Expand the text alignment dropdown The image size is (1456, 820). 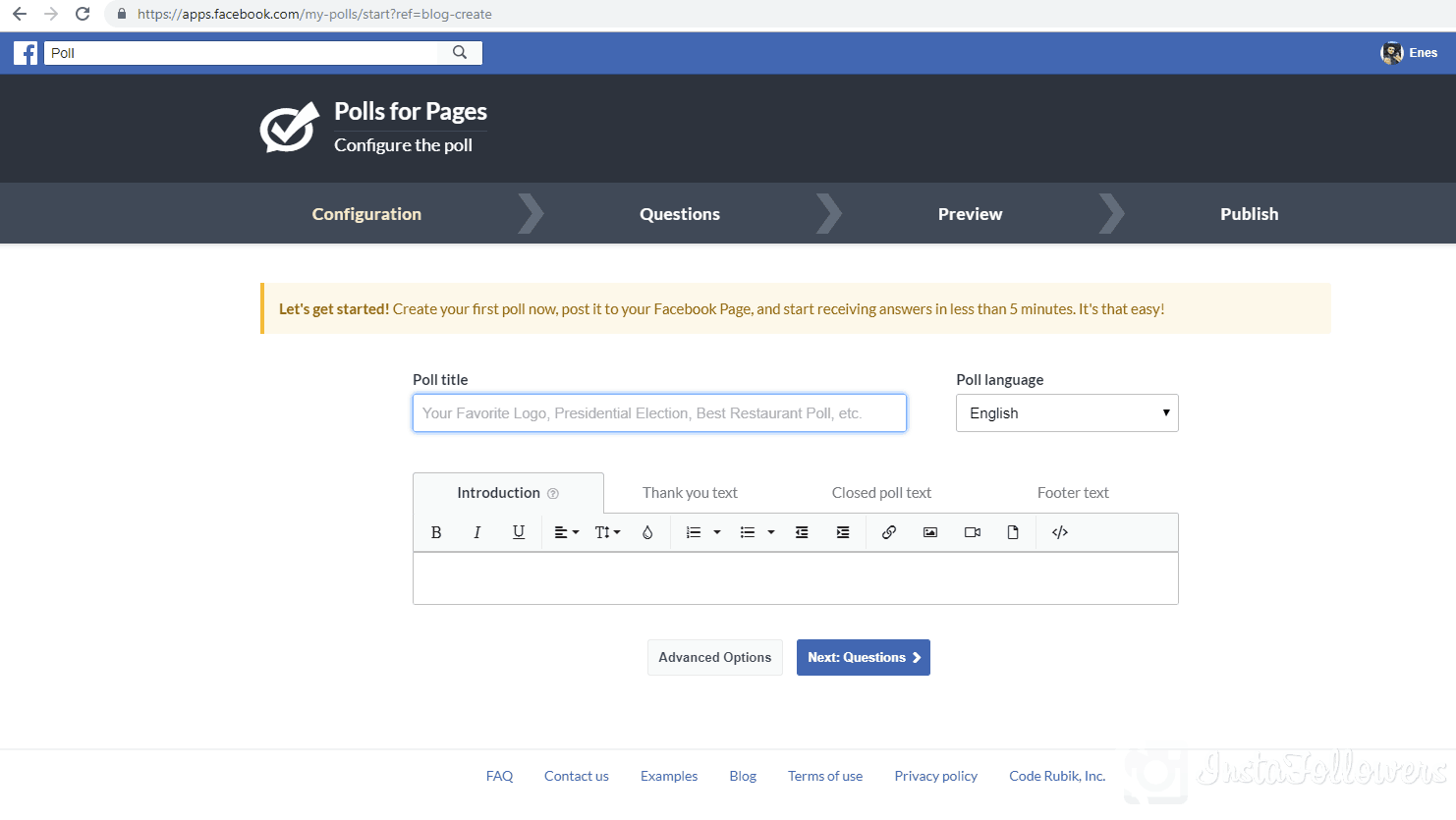point(566,531)
